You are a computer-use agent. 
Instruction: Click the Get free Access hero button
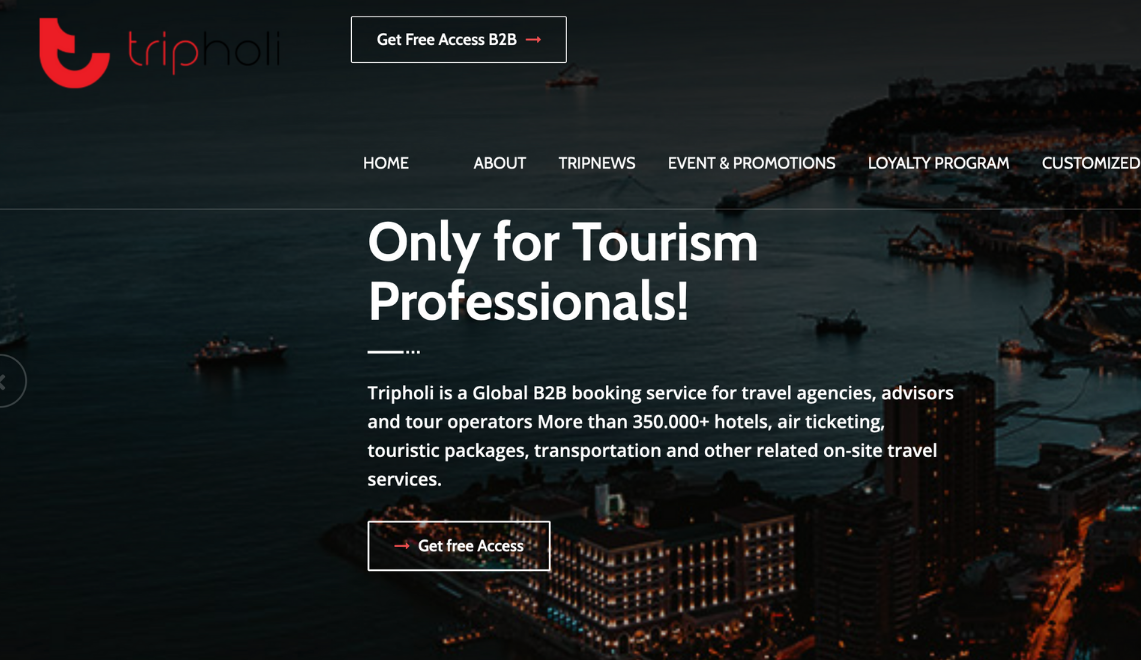[x=458, y=546]
